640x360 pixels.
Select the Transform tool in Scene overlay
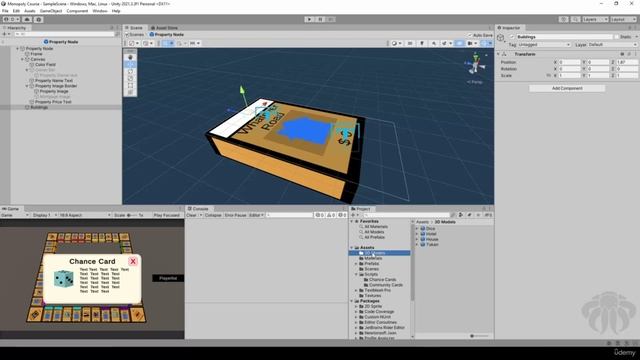point(130,92)
